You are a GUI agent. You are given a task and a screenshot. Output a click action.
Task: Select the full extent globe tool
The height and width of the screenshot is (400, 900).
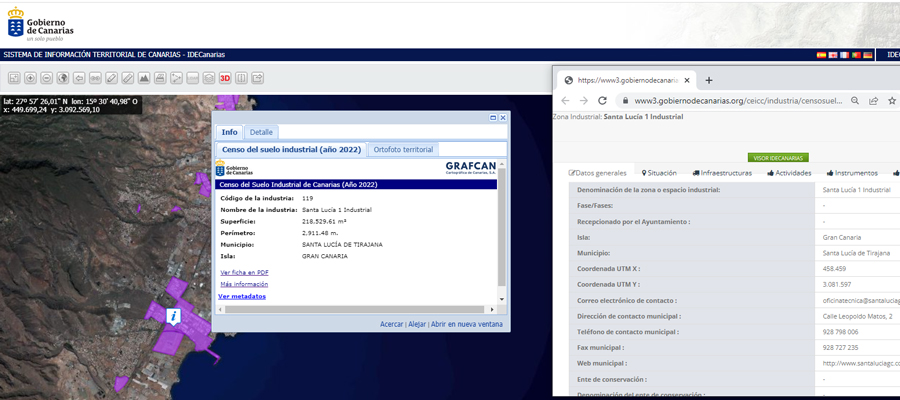[x=63, y=78]
